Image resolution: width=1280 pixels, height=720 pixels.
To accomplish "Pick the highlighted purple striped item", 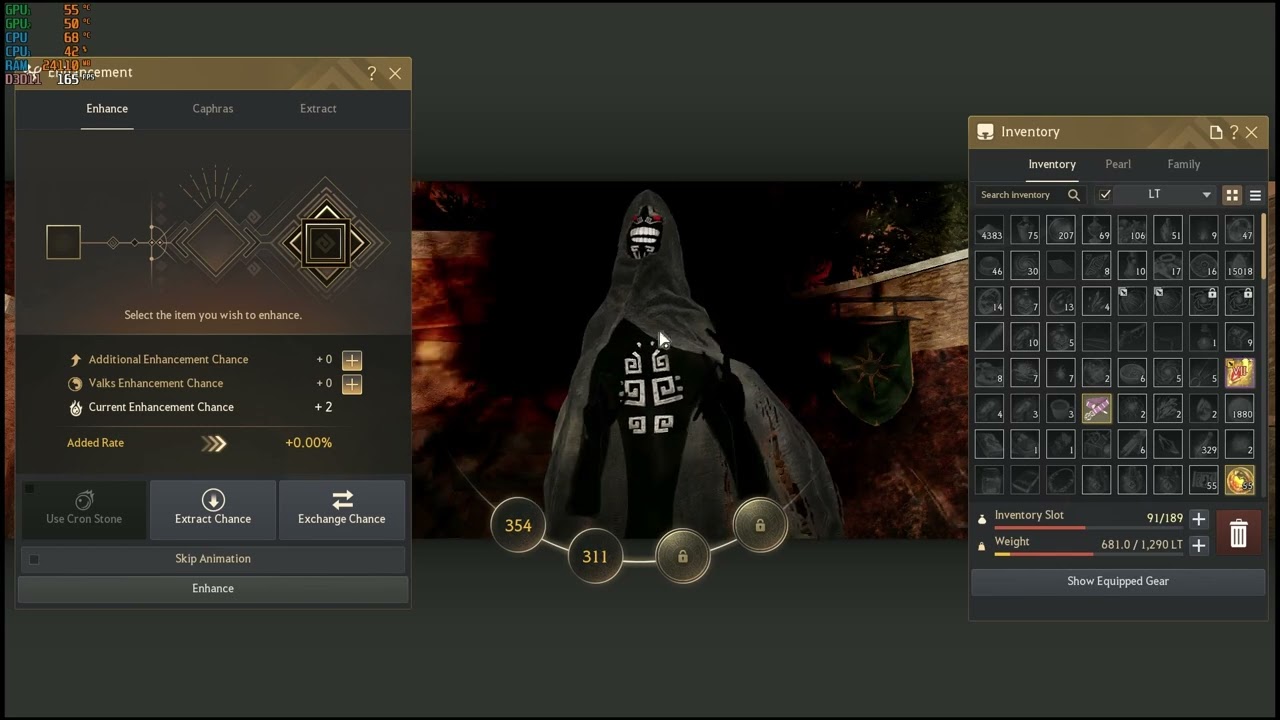I will point(1097,408).
